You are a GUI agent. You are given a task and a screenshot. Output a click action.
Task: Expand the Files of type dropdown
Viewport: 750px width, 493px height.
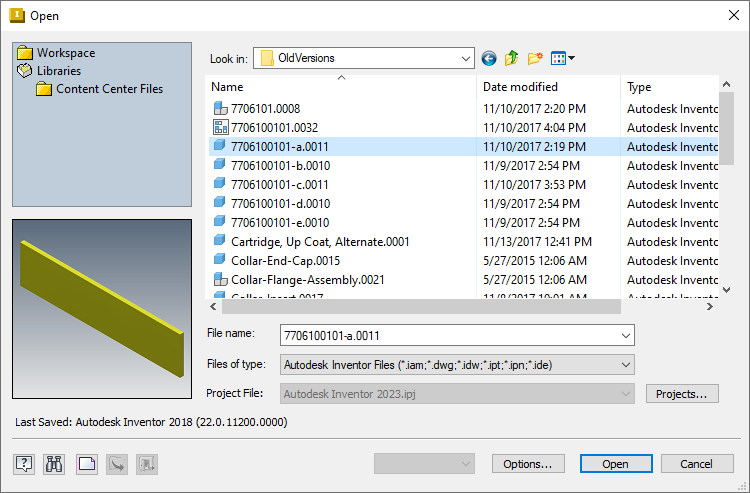point(625,365)
